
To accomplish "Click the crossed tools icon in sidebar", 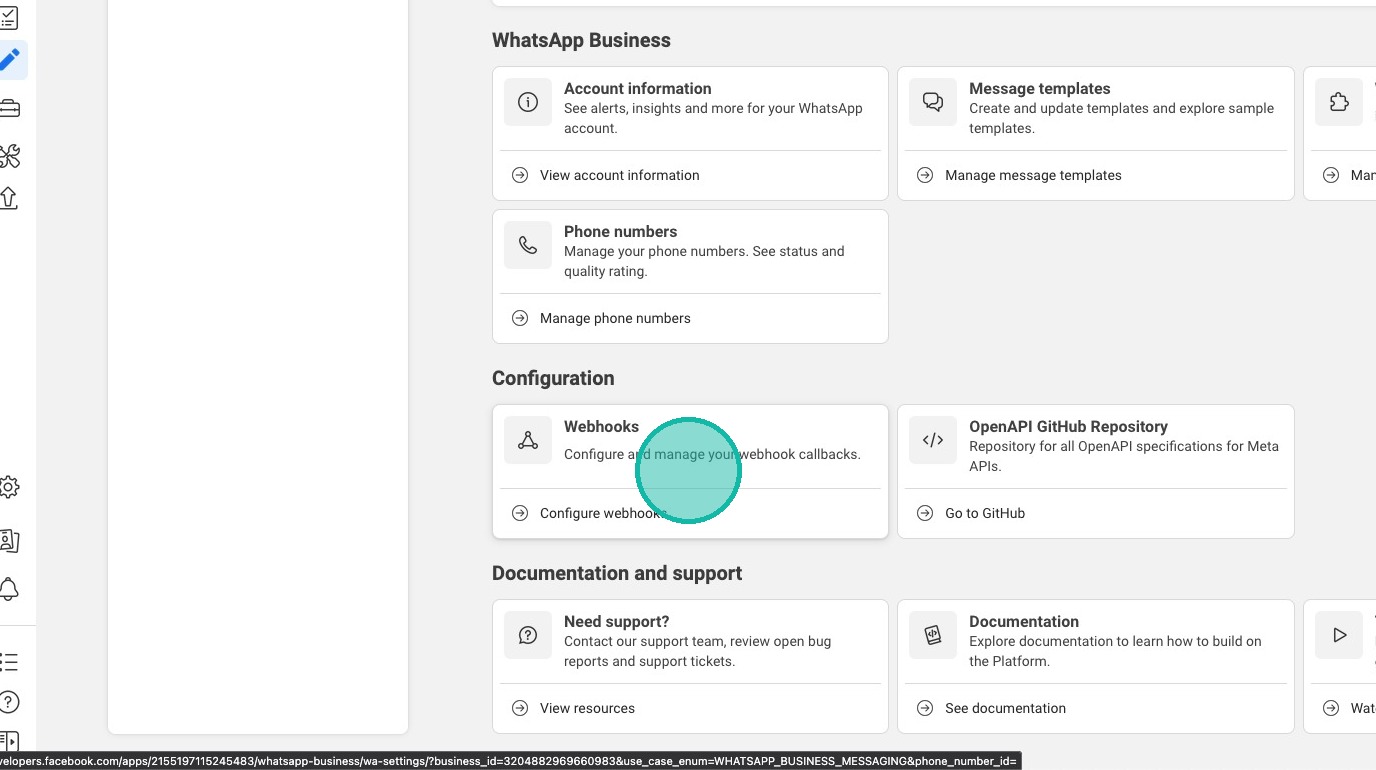I will point(9,156).
